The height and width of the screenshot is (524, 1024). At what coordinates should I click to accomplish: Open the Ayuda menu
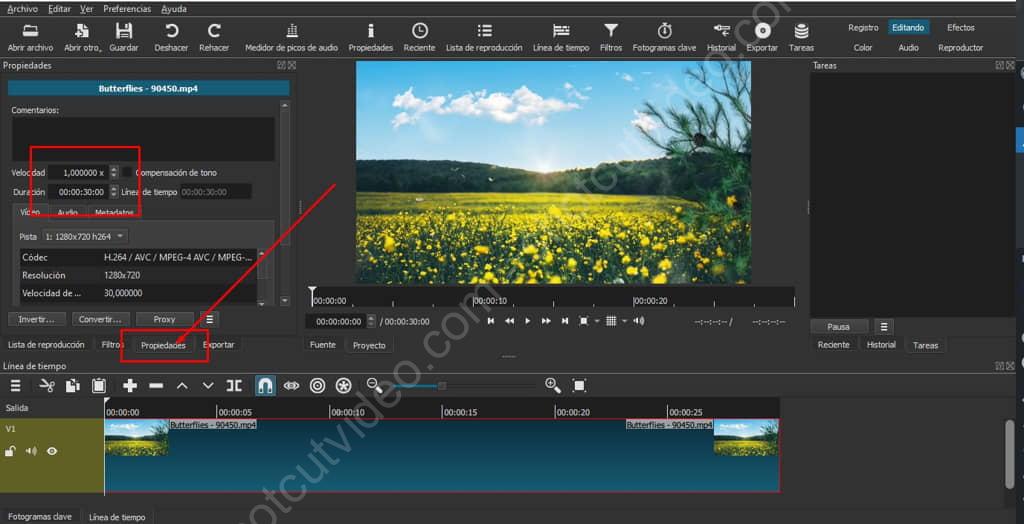pyautogui.click(x=174, y=9)
